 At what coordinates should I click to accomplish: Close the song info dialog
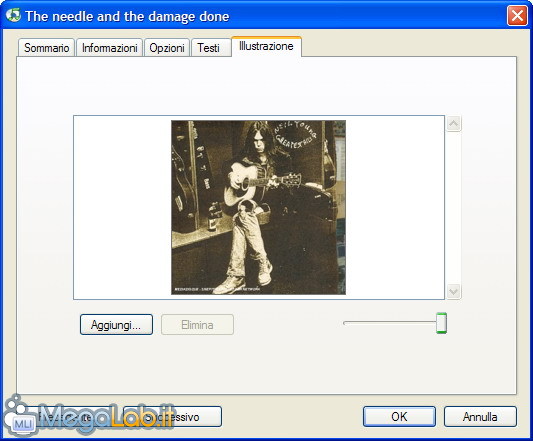coord(517,16)
